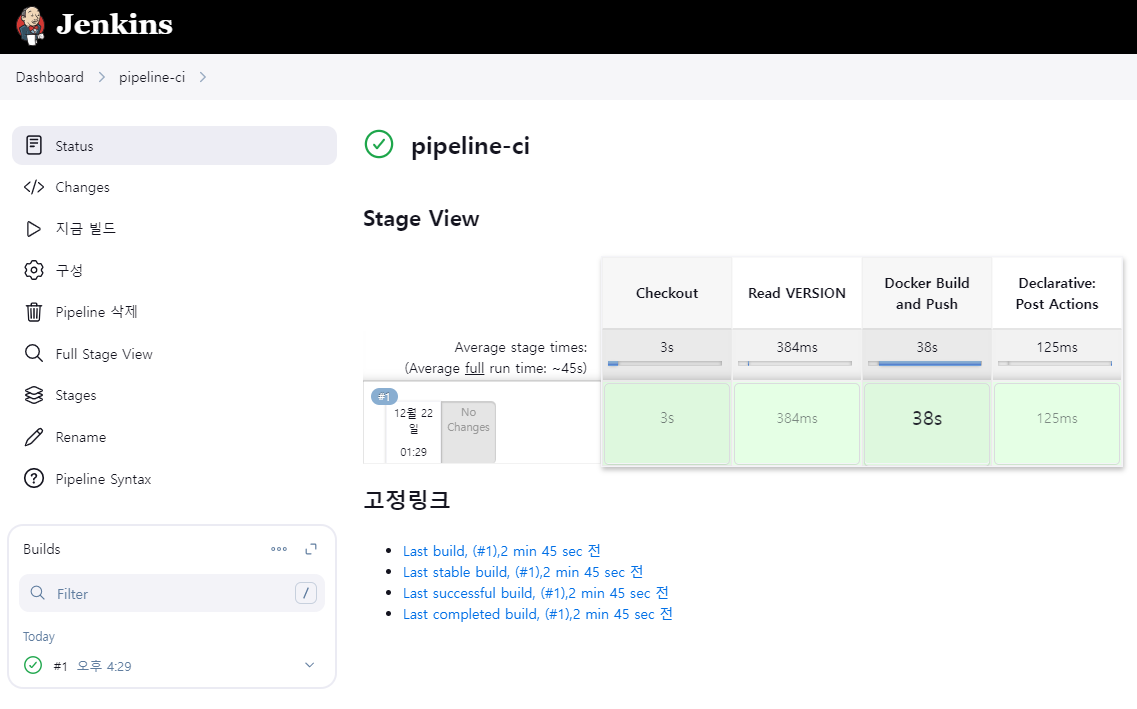Viewport: 1137px width, 709px height.
Task: Expand the build #1 dropdown chevron
Action: coord(310,665)
